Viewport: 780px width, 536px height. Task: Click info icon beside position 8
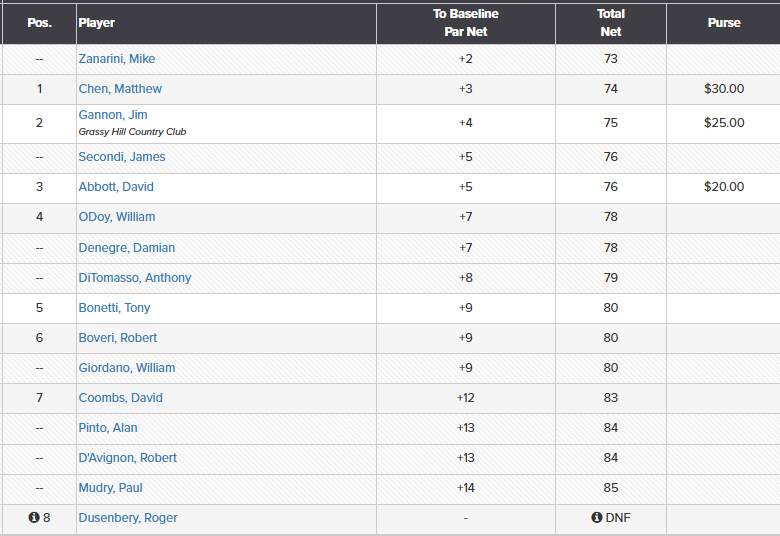click(33, 518)
